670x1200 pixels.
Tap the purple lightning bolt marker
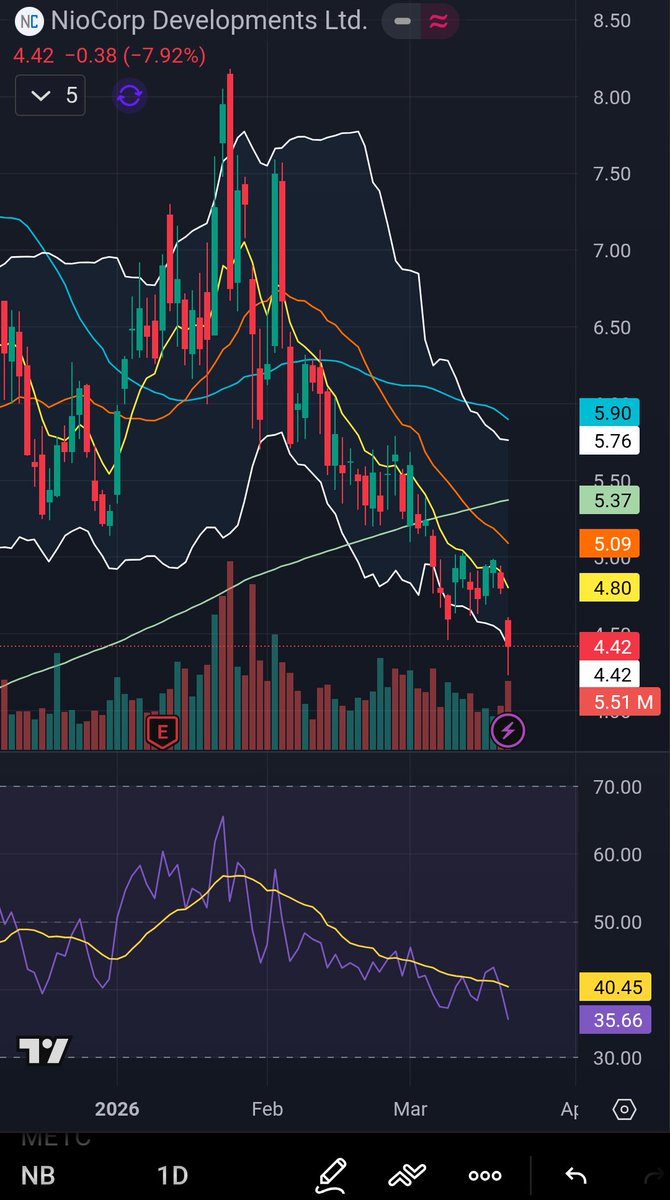pos(508,731)
